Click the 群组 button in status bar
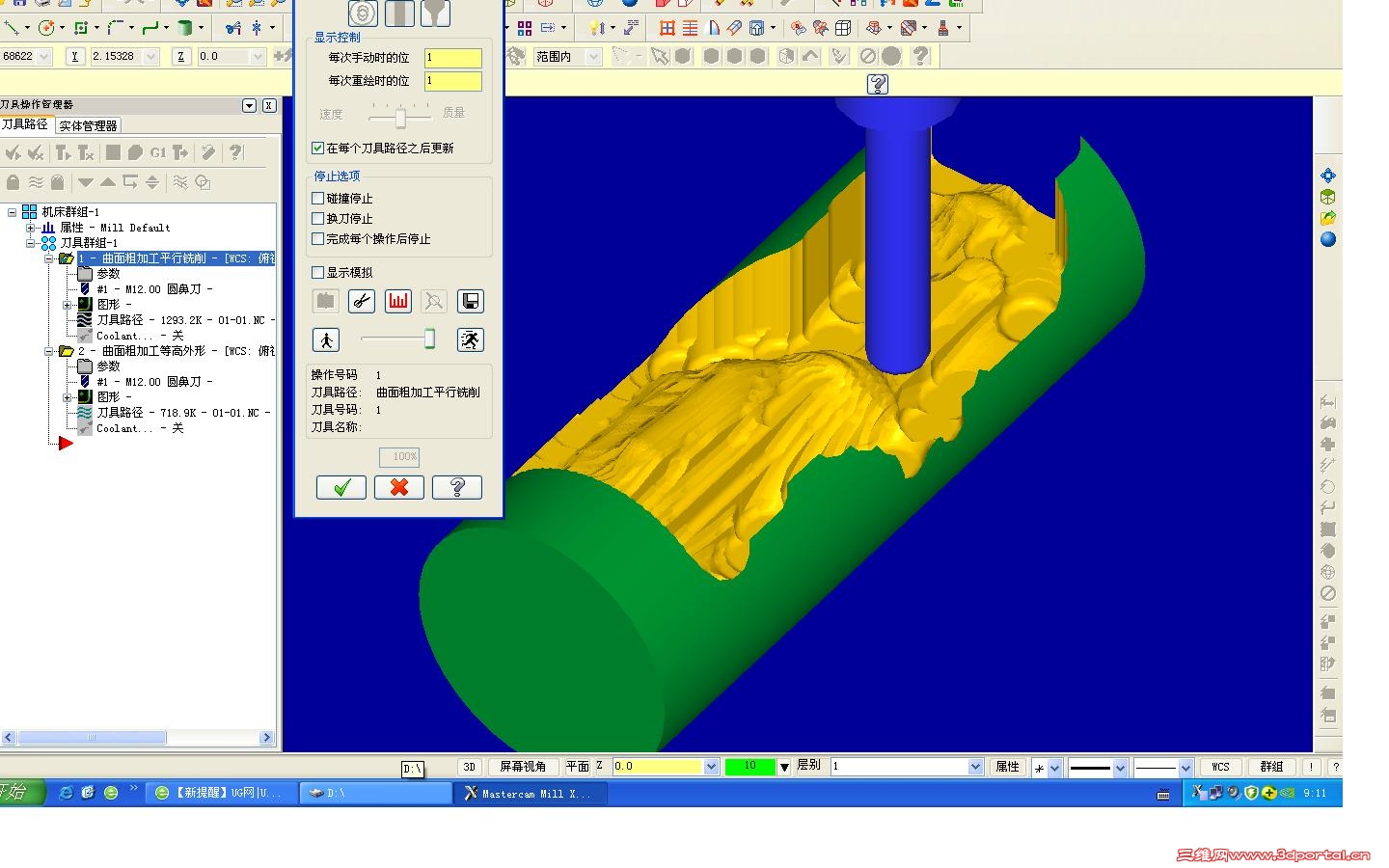The image size is (1389, 868). (1271, 767)
